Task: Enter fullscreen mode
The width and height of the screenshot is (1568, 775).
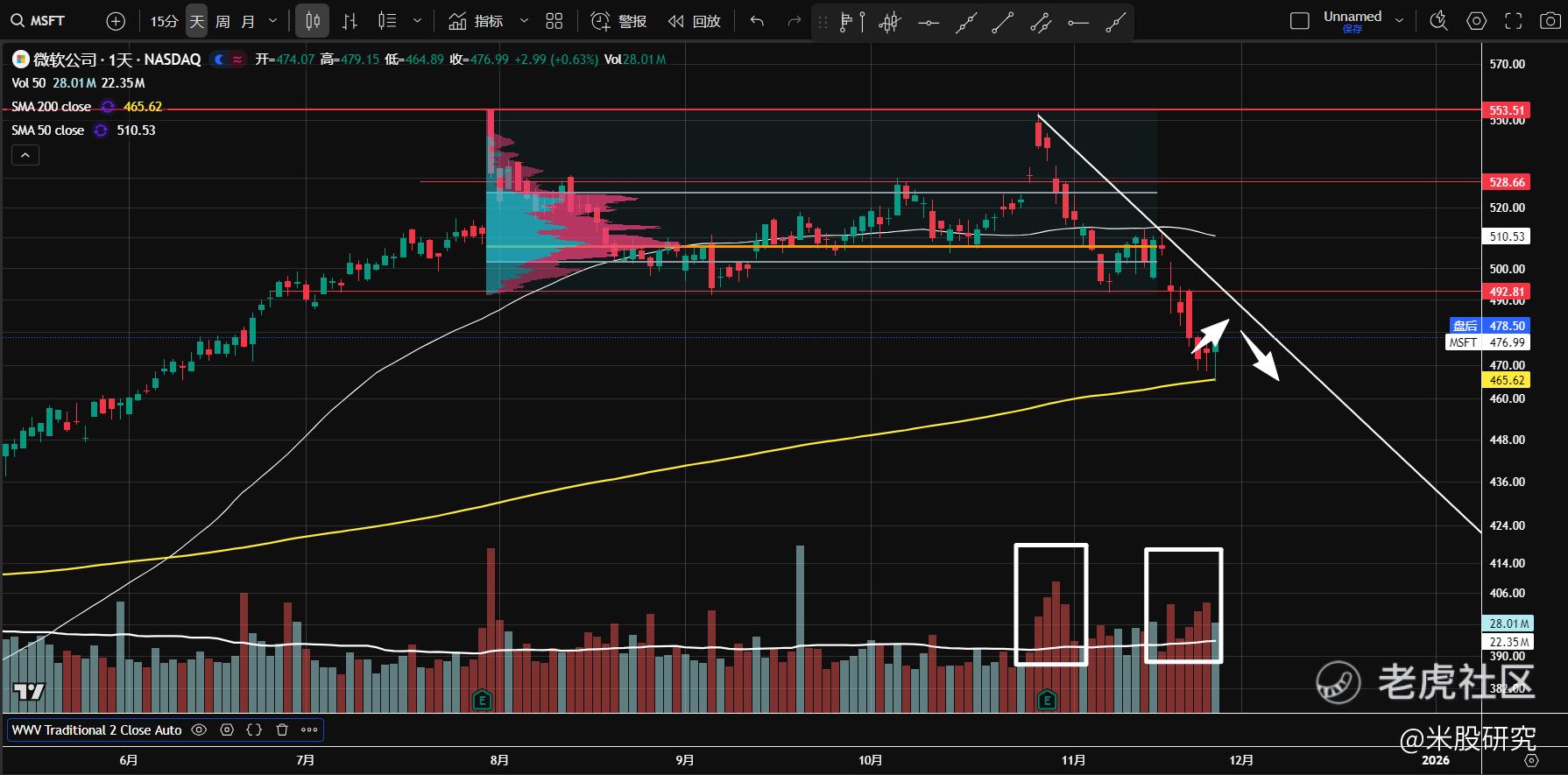Action: (x=1514, y=21)
